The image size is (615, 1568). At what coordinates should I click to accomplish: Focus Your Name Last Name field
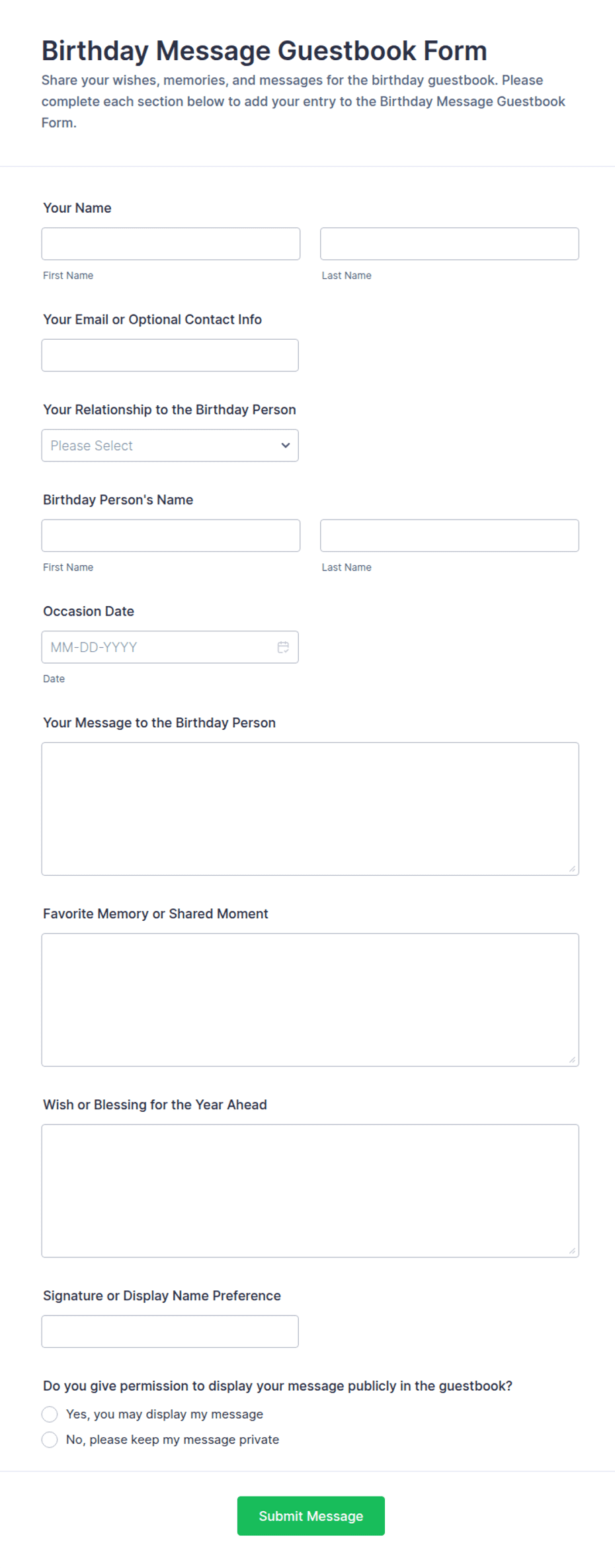click(450, 244)
